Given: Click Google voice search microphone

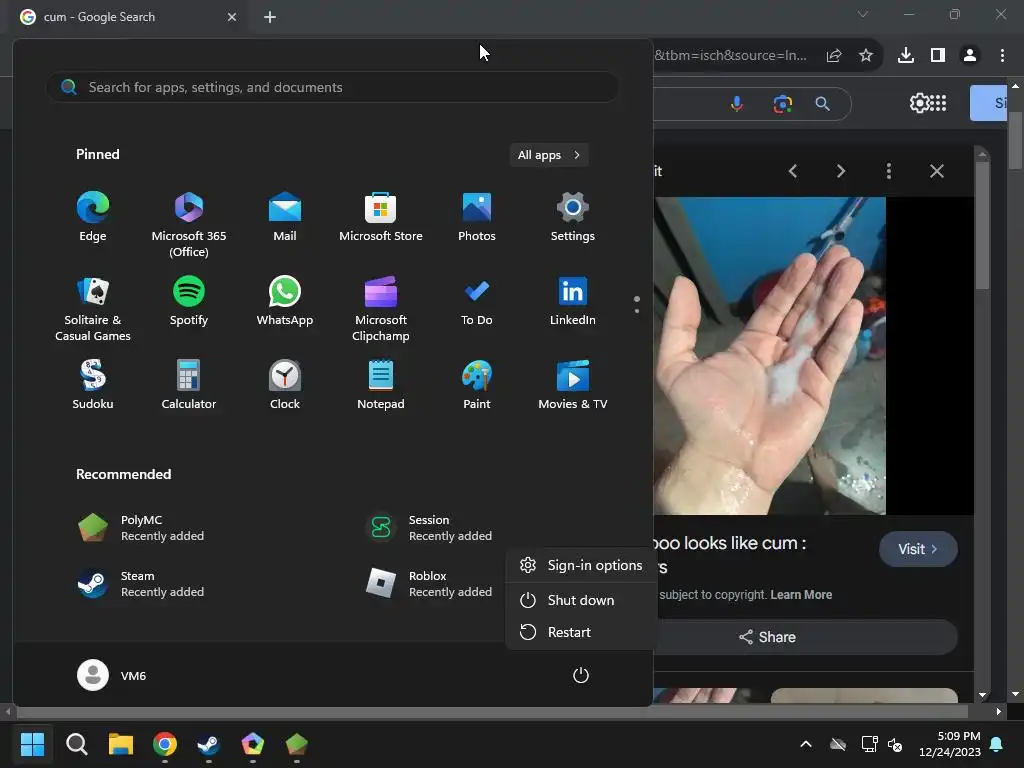Looking at the screenshot, I should pyautogui.click(x=737, y=104).
